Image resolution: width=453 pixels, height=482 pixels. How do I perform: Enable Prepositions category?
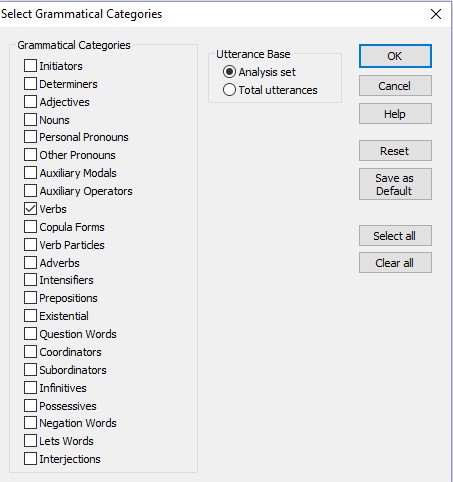click(x=30, y=298)
